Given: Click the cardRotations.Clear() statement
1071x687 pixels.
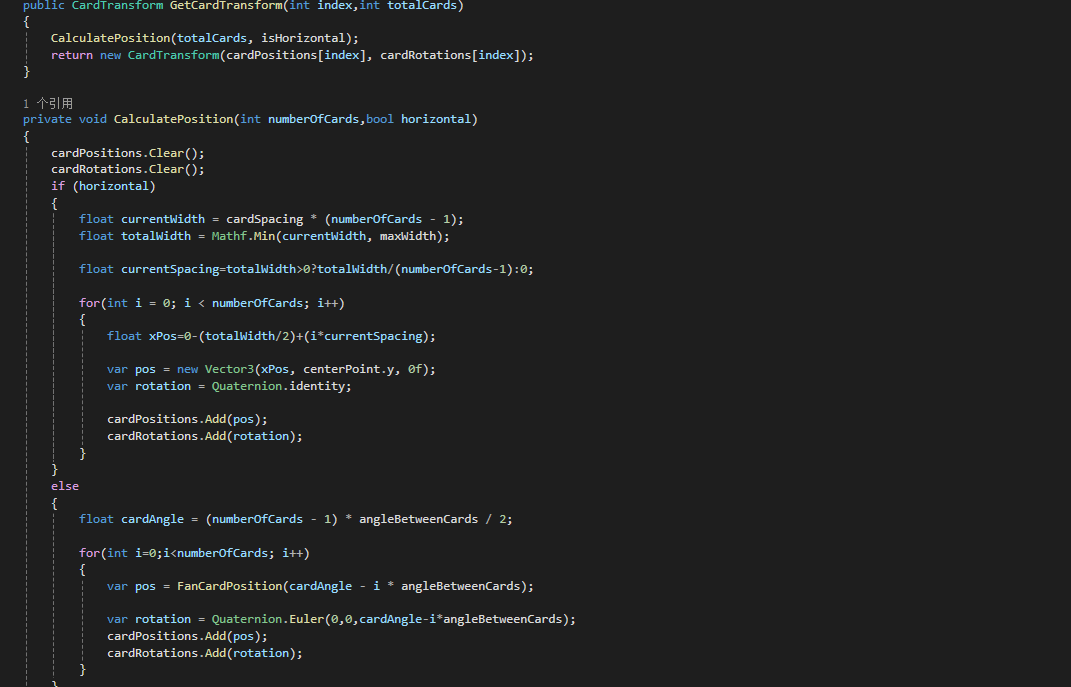Looking at the screenshot, I should pos(128,169).
